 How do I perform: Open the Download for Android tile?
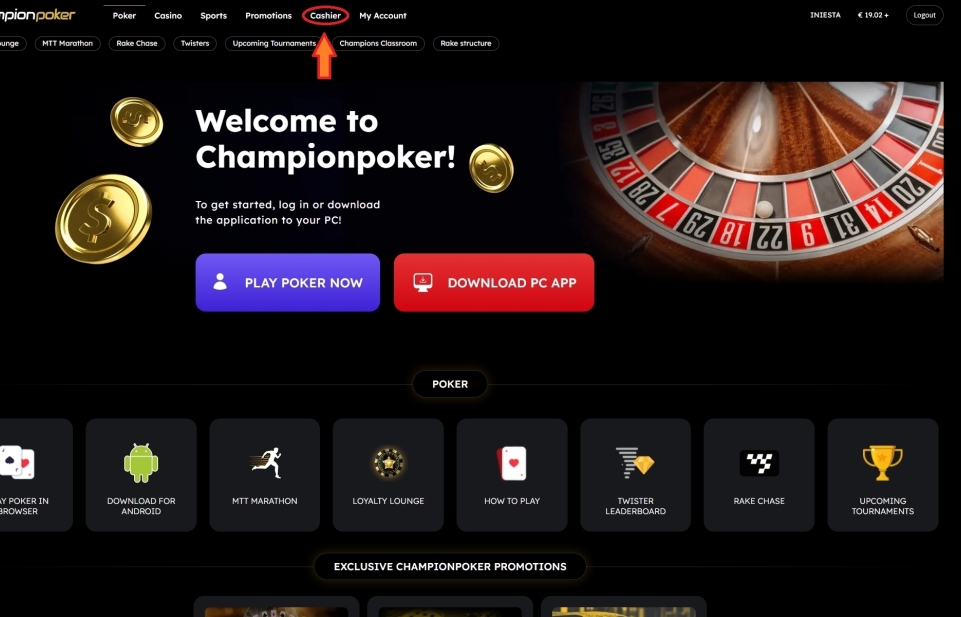[141, 475]
